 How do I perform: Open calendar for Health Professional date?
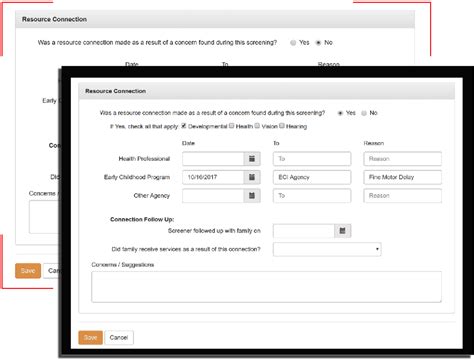point(252,159)
